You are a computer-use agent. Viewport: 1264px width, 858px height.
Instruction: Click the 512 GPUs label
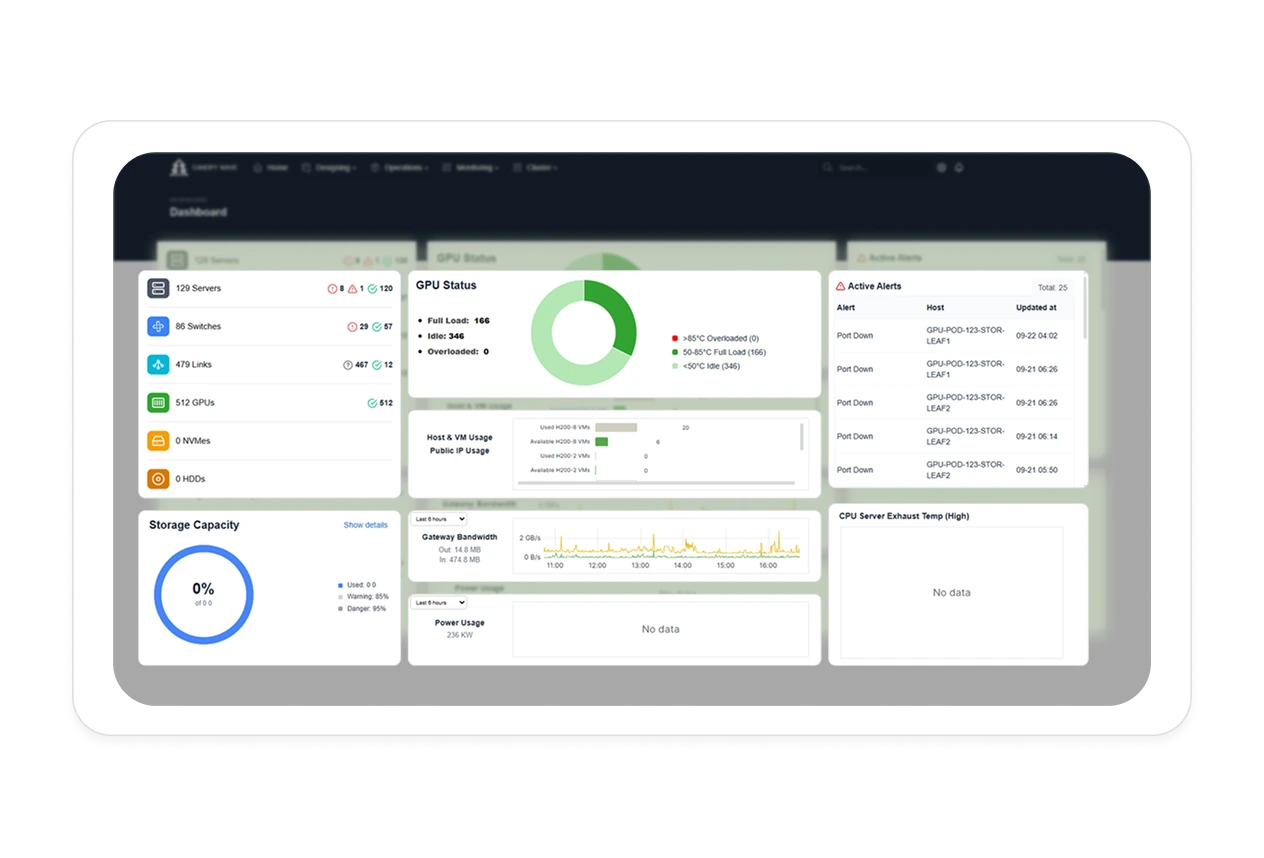coord(195,403)
